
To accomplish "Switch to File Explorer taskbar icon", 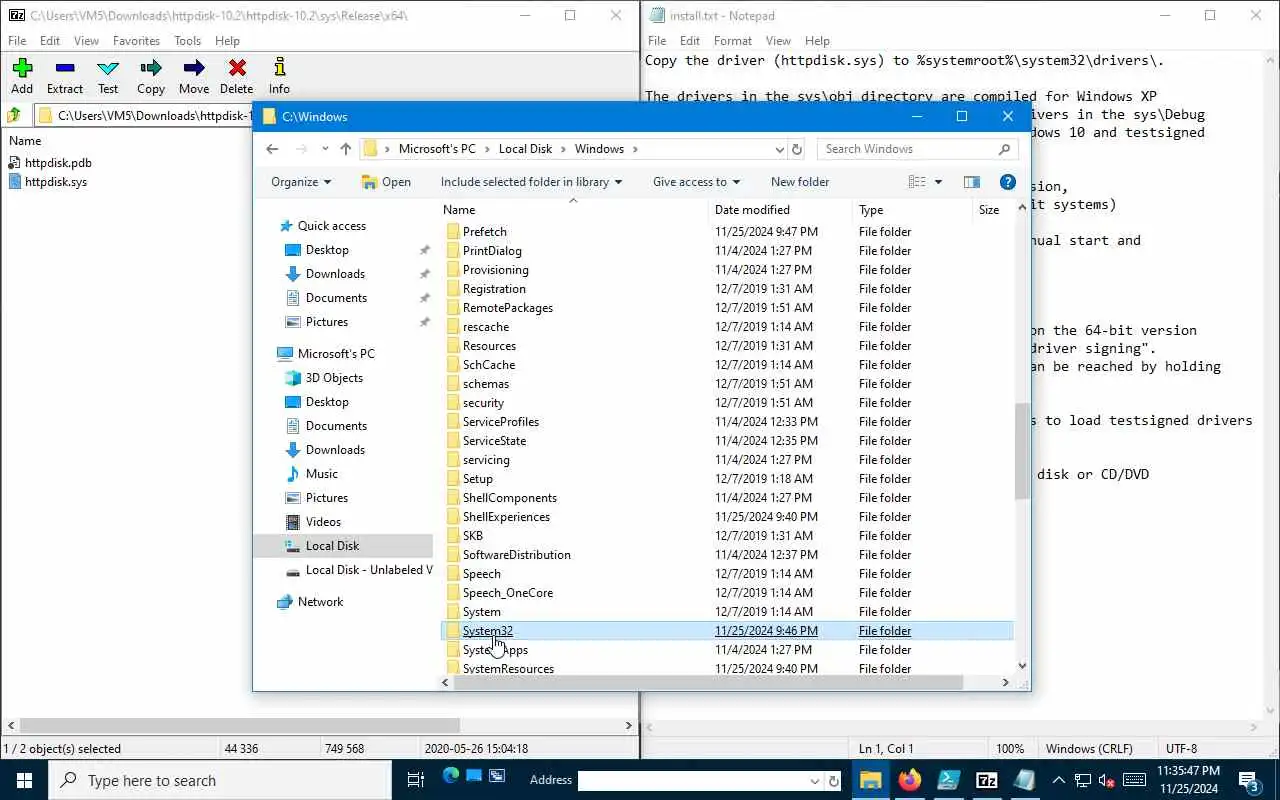I will pyautogui.click(x=870, y=780).
